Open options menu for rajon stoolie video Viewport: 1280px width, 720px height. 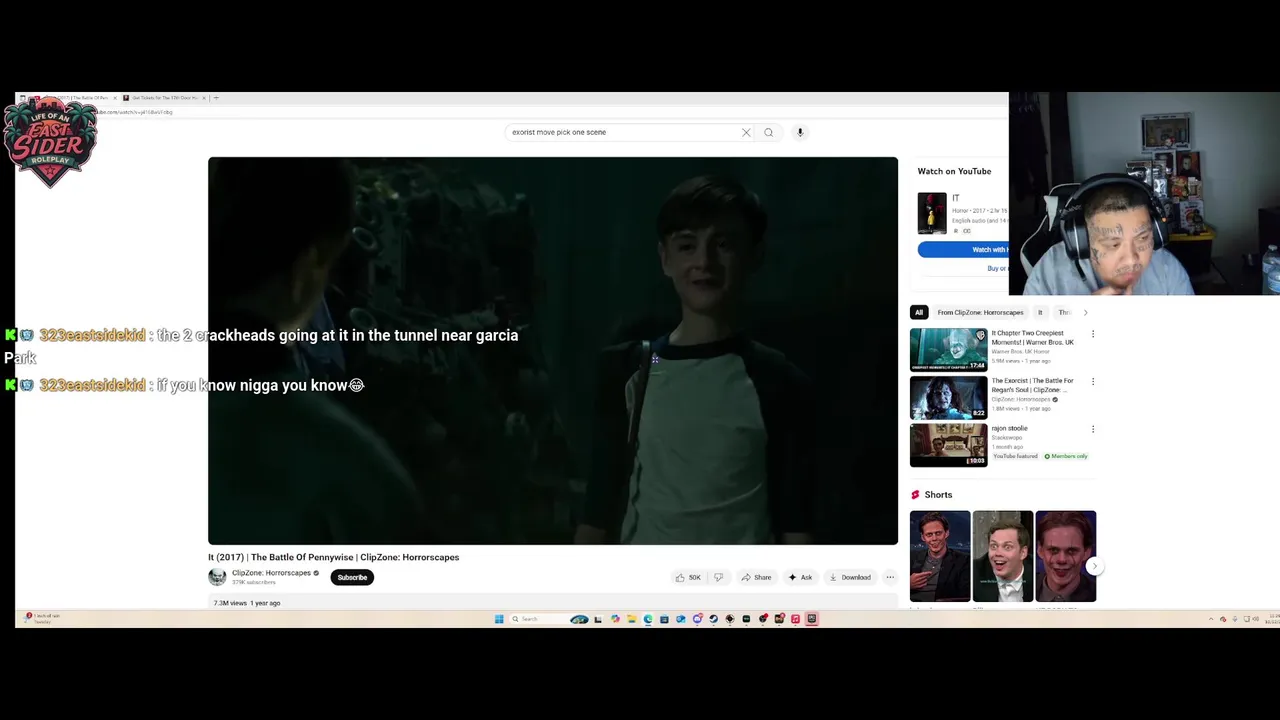click(1092, 429)
